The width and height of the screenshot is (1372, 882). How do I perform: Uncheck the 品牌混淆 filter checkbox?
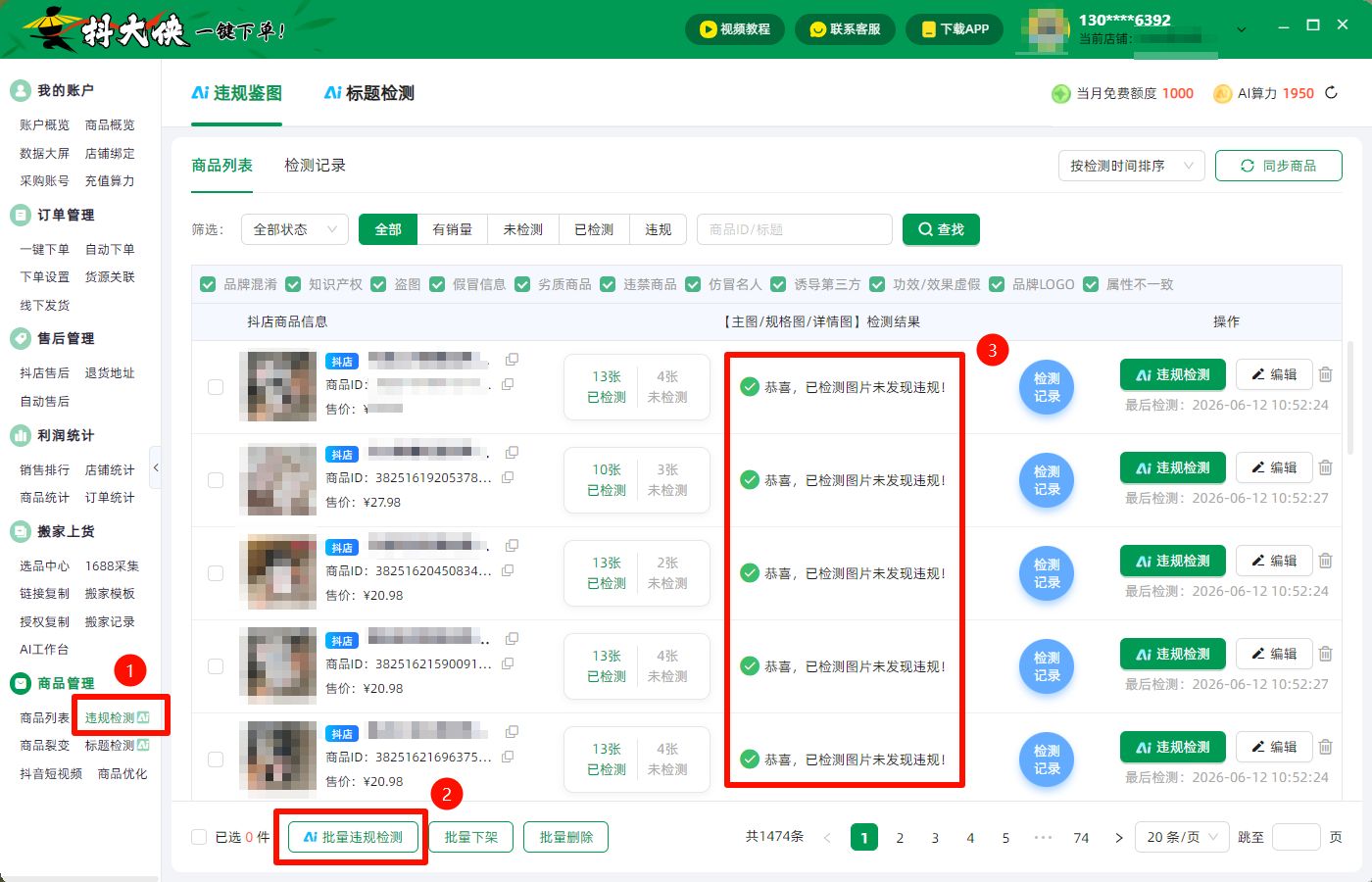tap(208, 284)
